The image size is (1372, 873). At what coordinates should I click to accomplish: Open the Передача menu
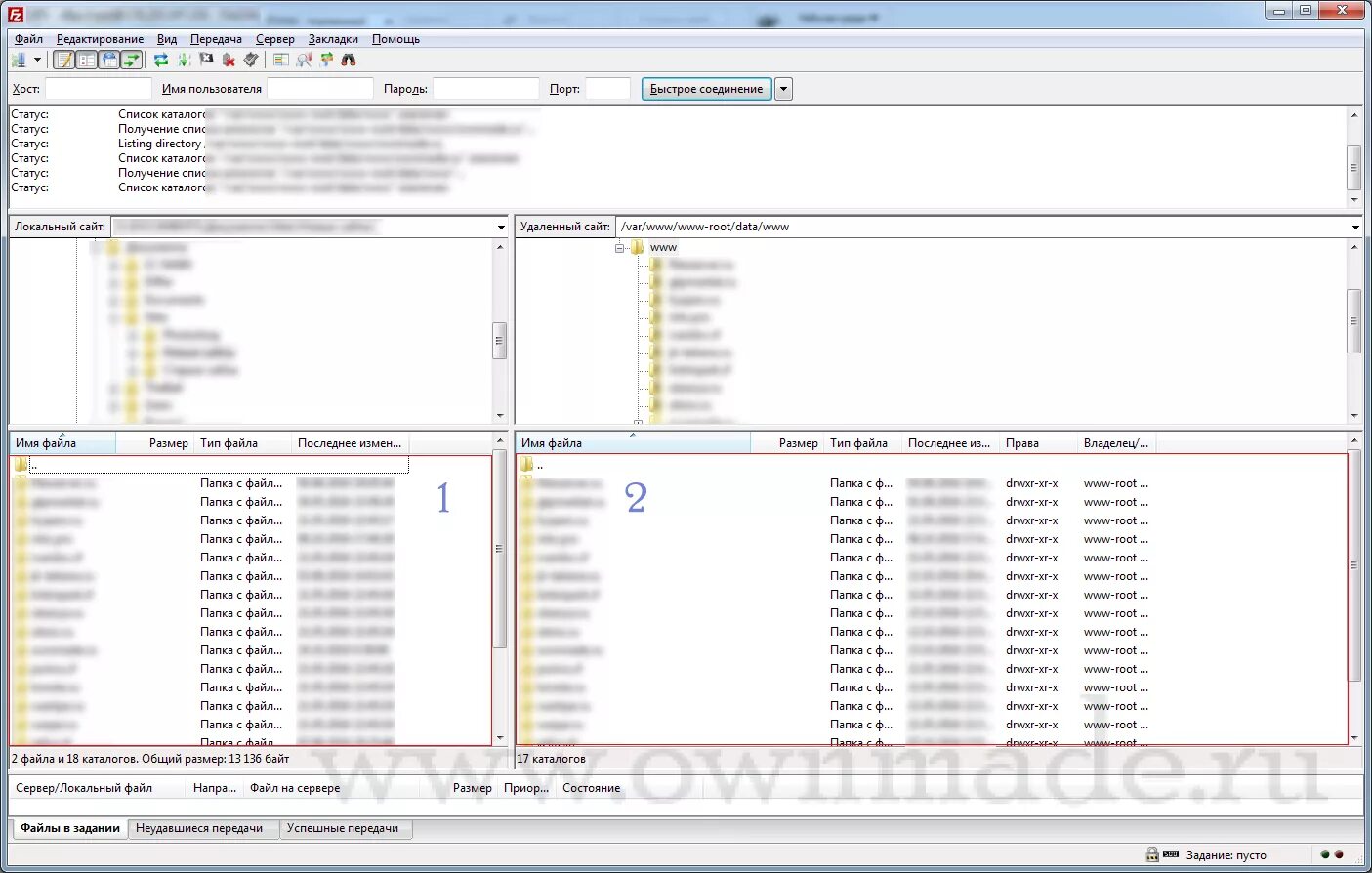coord(216,39)
